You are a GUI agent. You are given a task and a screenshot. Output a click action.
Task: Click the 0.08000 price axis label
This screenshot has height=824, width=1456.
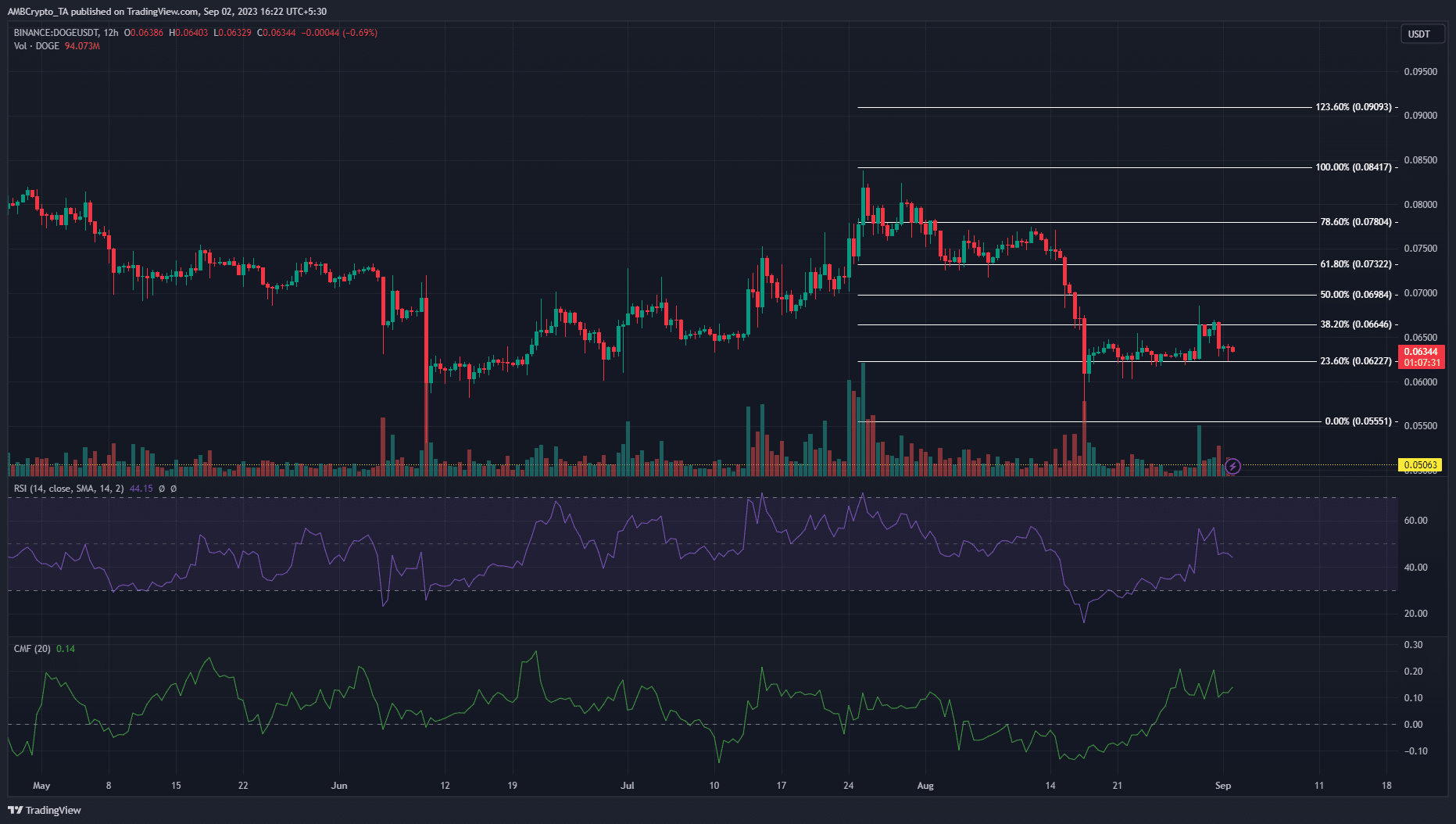pyautogui.click(x=1421, y=205)
